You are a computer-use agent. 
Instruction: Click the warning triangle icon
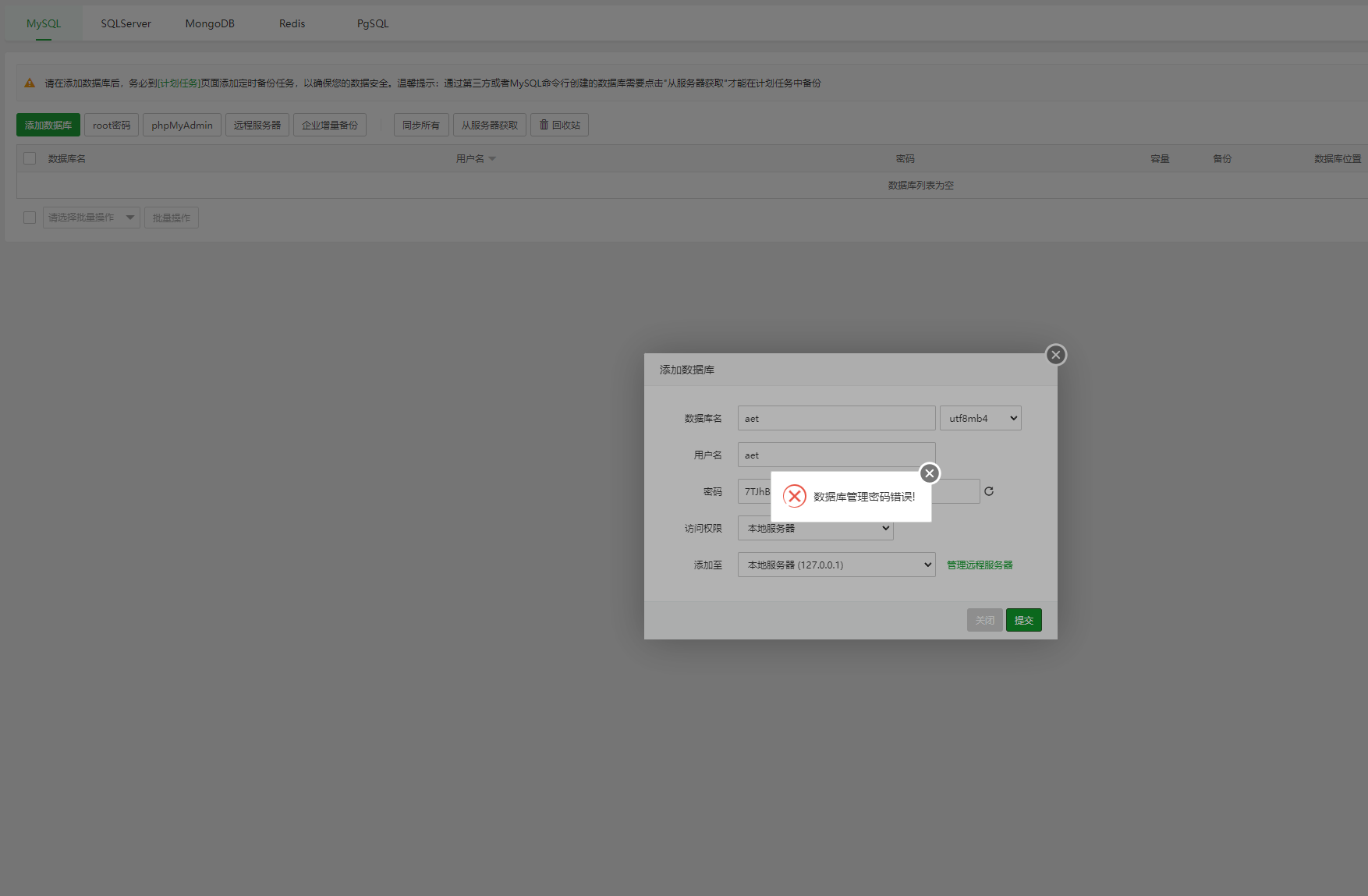[x=30, y=83]
